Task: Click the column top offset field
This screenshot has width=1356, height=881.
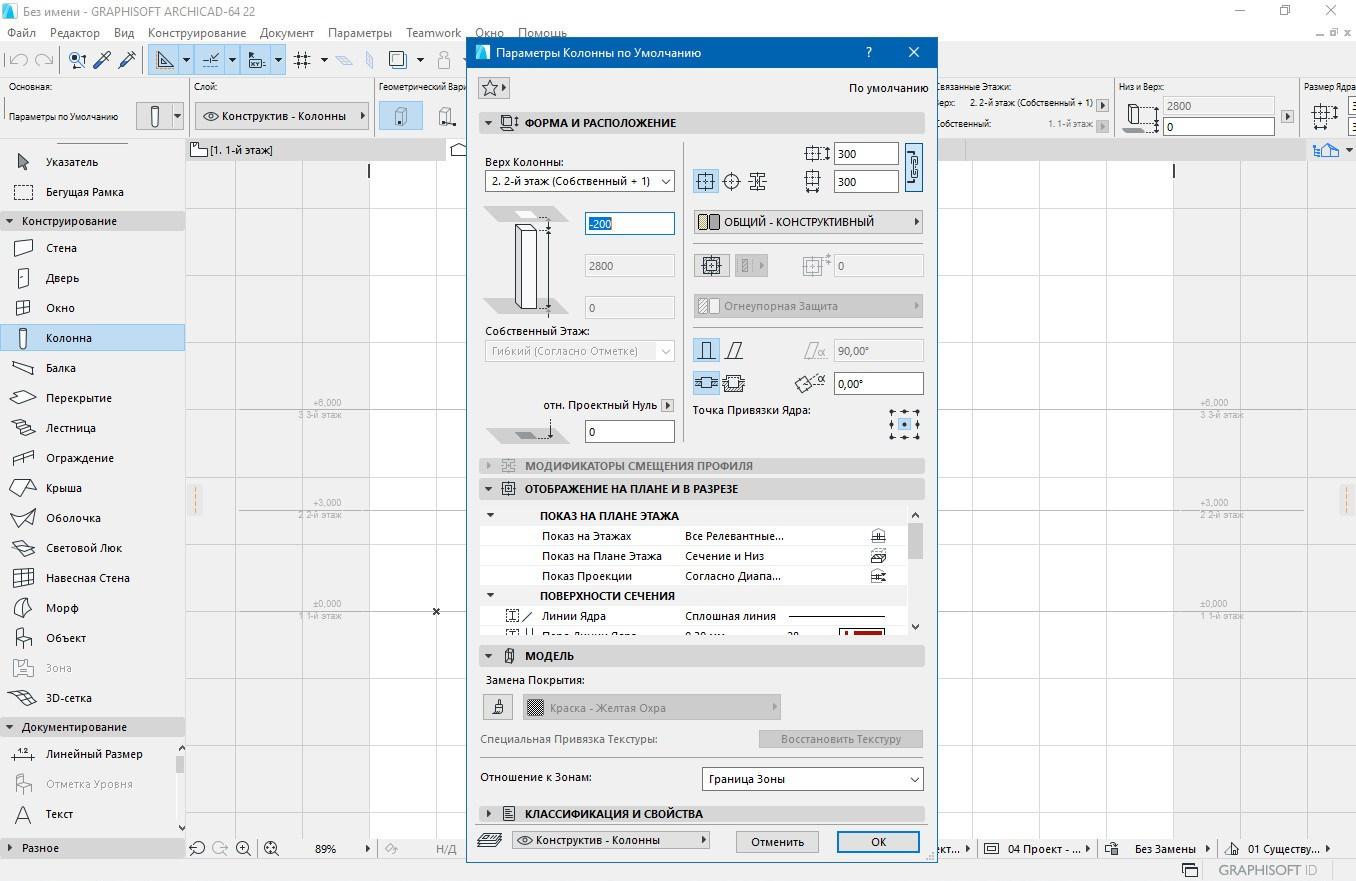Action: point(629,224)
